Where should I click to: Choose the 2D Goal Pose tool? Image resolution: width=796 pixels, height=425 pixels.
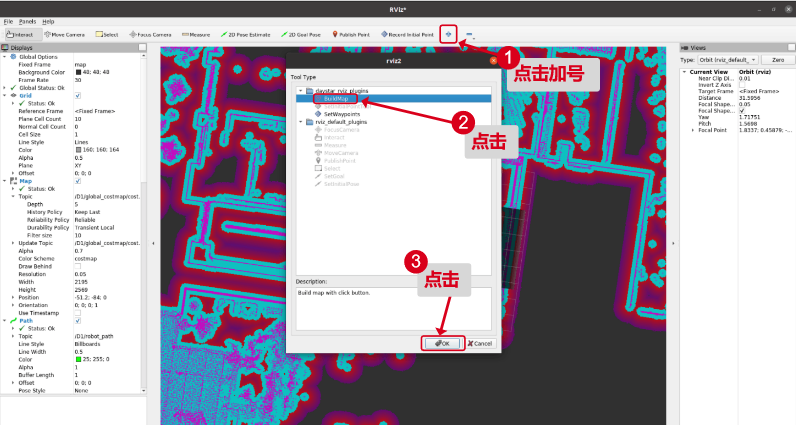click(301, 35)
